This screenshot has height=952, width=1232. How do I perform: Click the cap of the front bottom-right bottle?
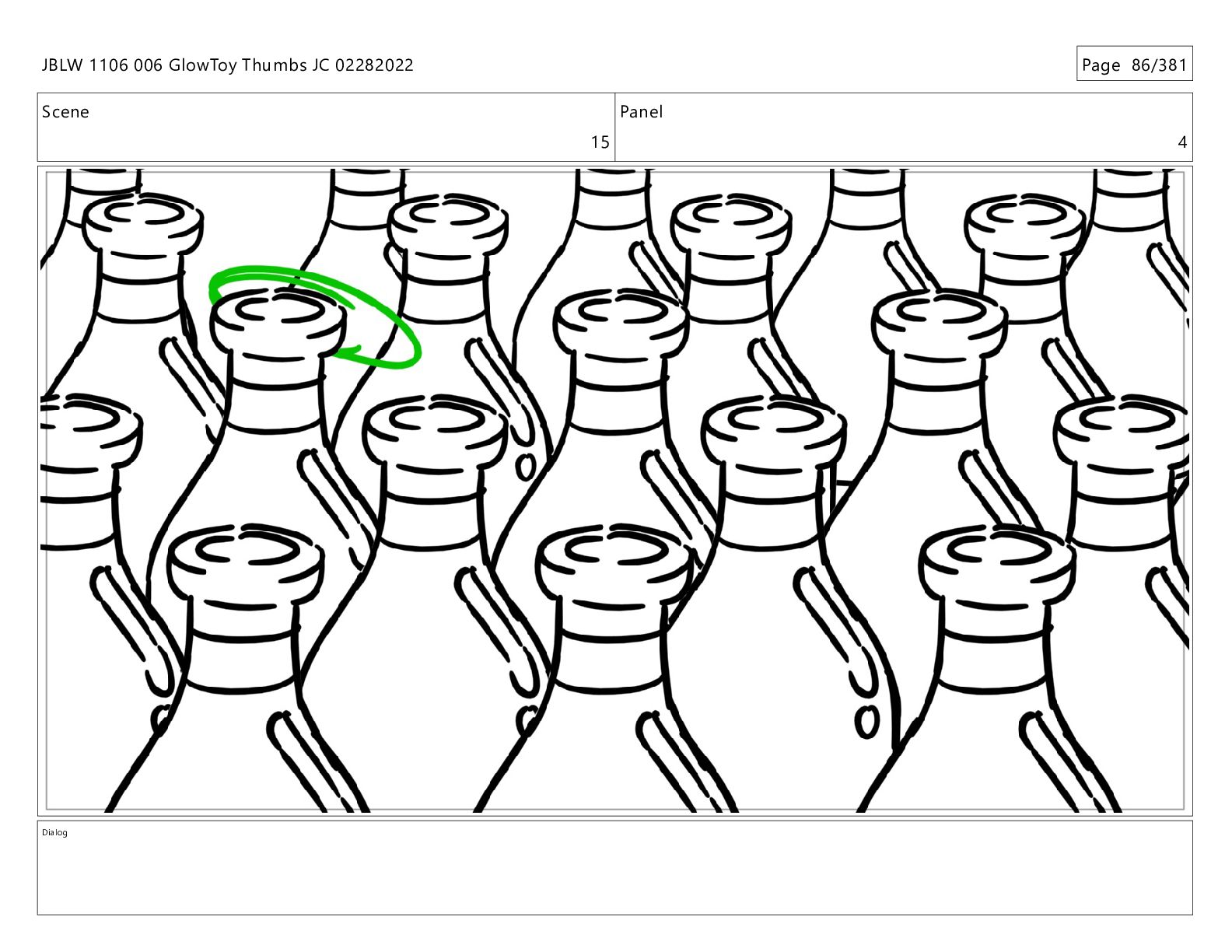coord(998,562)
